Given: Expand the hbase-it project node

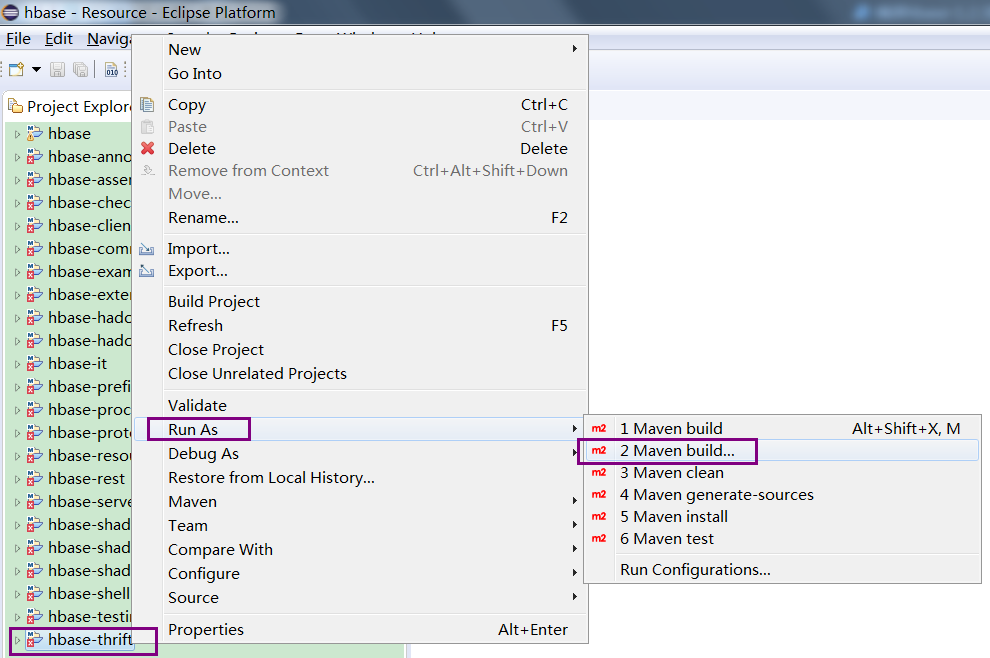Looking at the screenshot, I should [17, 364].
